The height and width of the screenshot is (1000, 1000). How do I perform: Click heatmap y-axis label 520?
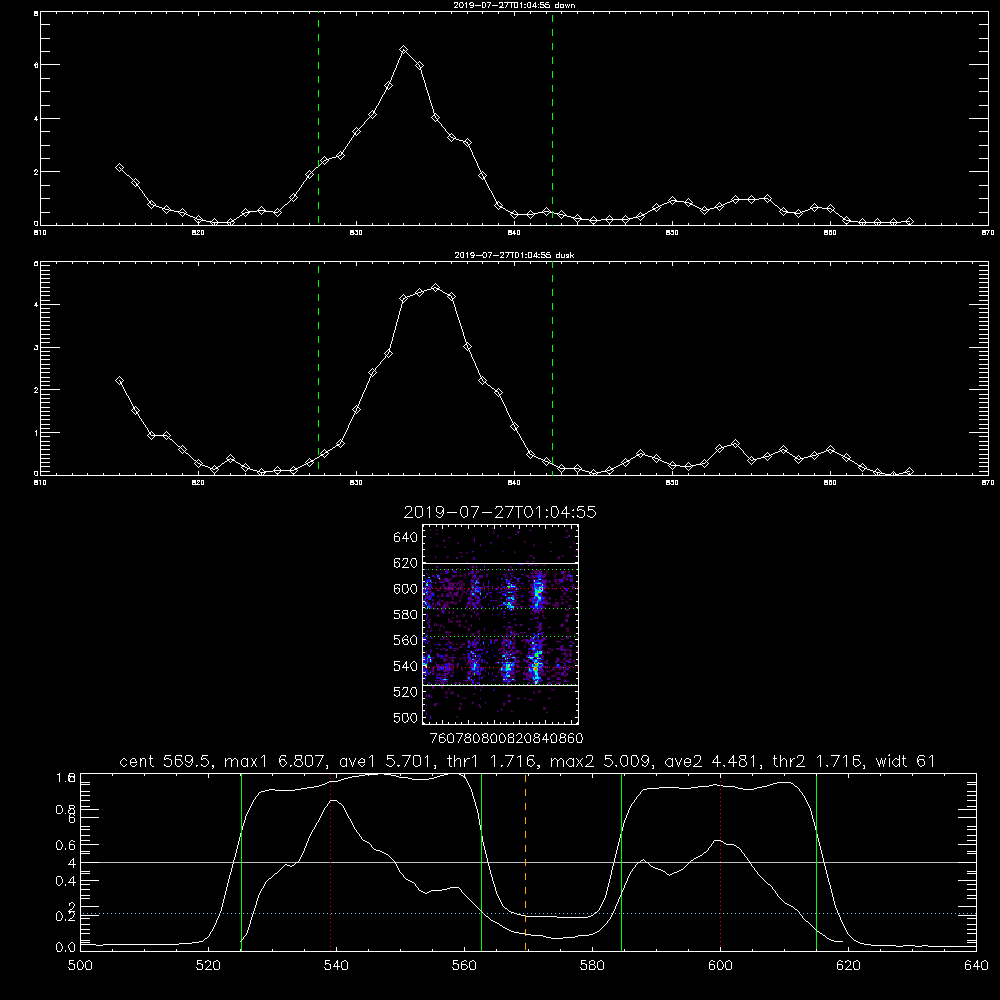click(x=405, y=692)
